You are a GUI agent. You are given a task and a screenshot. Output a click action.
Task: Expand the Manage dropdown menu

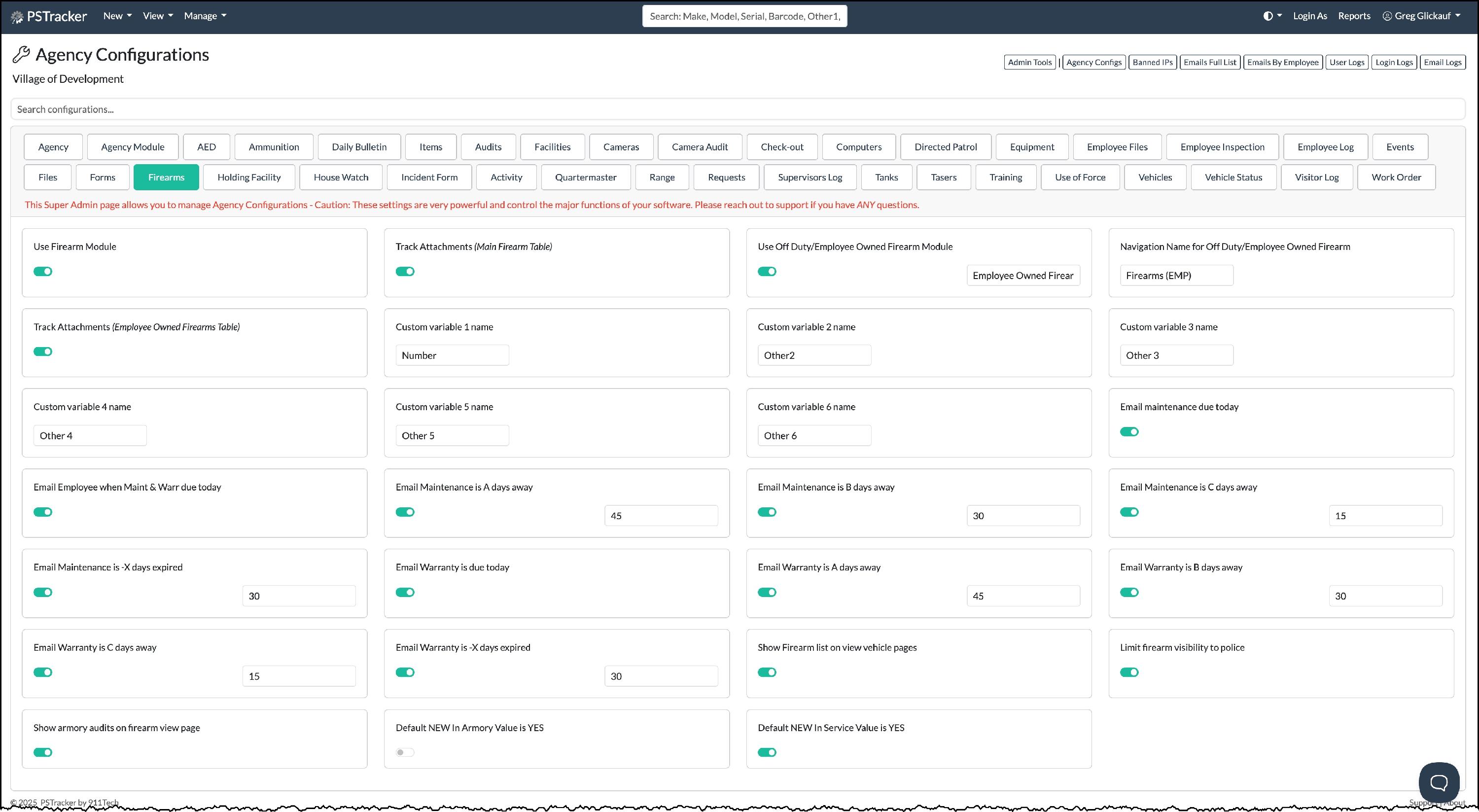pos(205,16)
